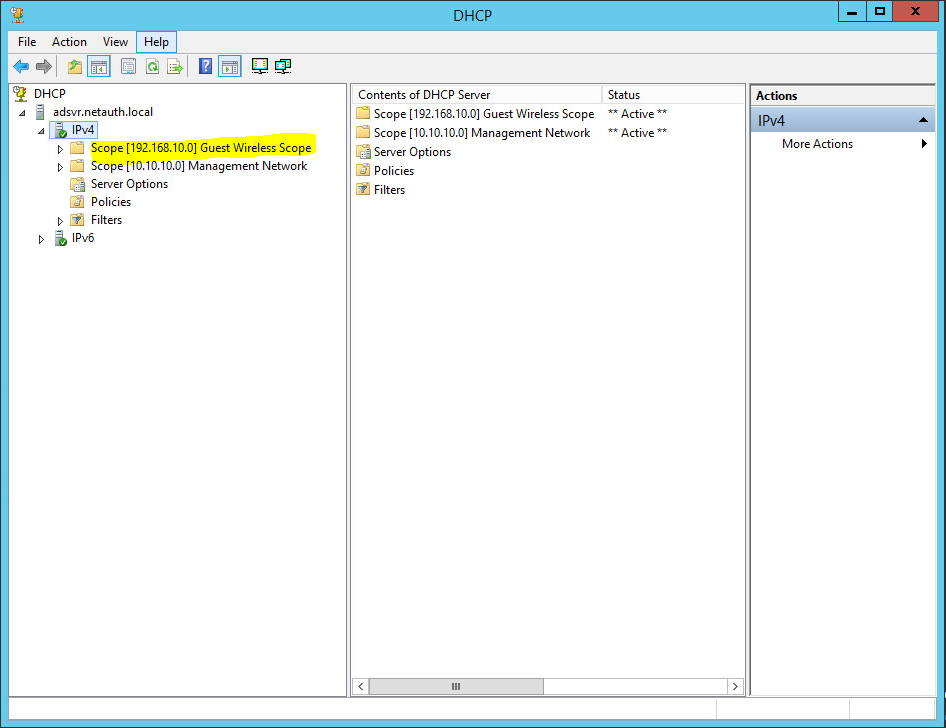Click Management Network folder icon in list
Viewport: 946px width, 728px height.
point(363,133)
